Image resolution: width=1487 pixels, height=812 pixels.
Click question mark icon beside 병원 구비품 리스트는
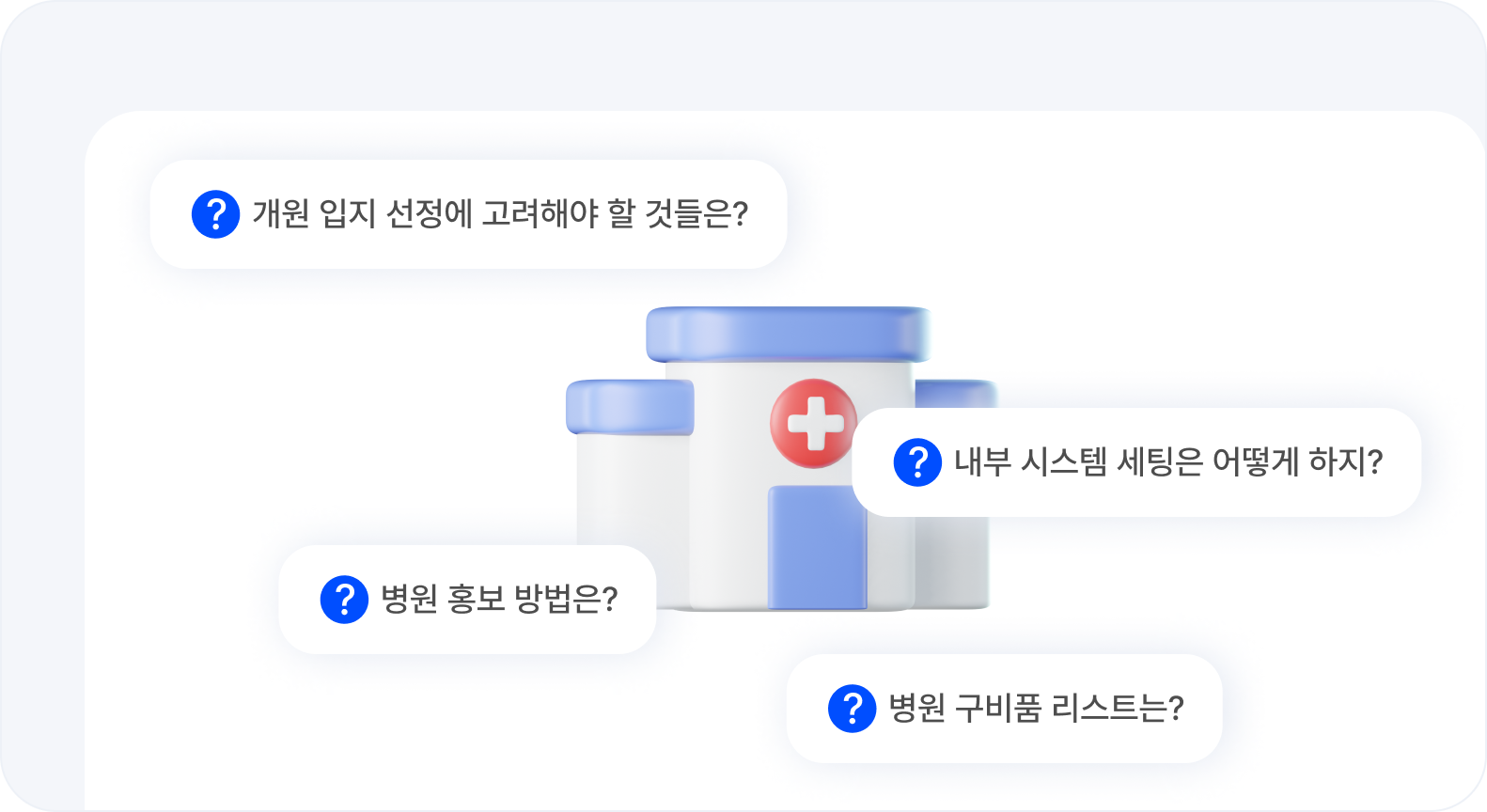coord(852,709)
